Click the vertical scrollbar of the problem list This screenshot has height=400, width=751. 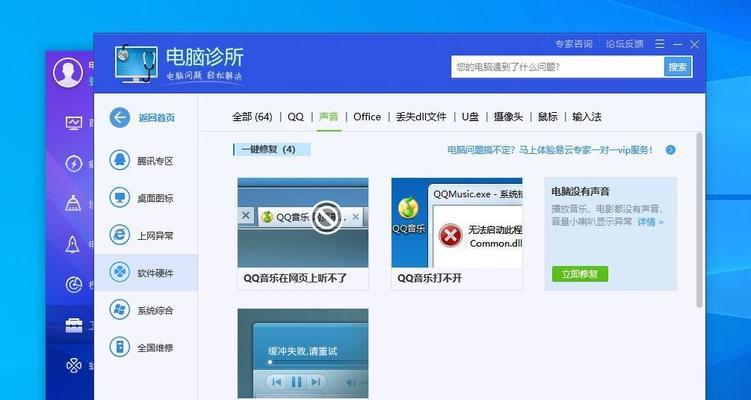point(699,220)
